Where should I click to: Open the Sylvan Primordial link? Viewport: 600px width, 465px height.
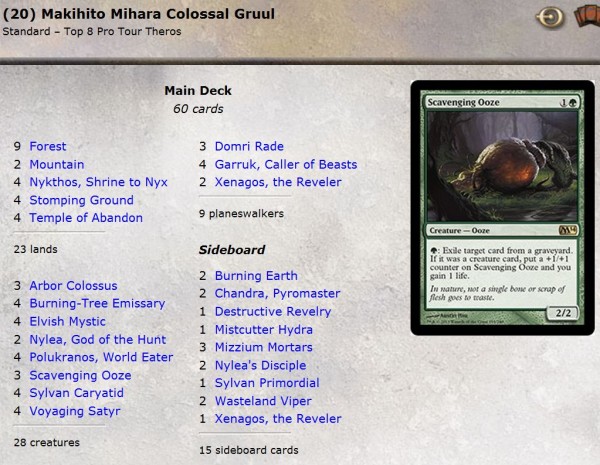tap(267, 383)
